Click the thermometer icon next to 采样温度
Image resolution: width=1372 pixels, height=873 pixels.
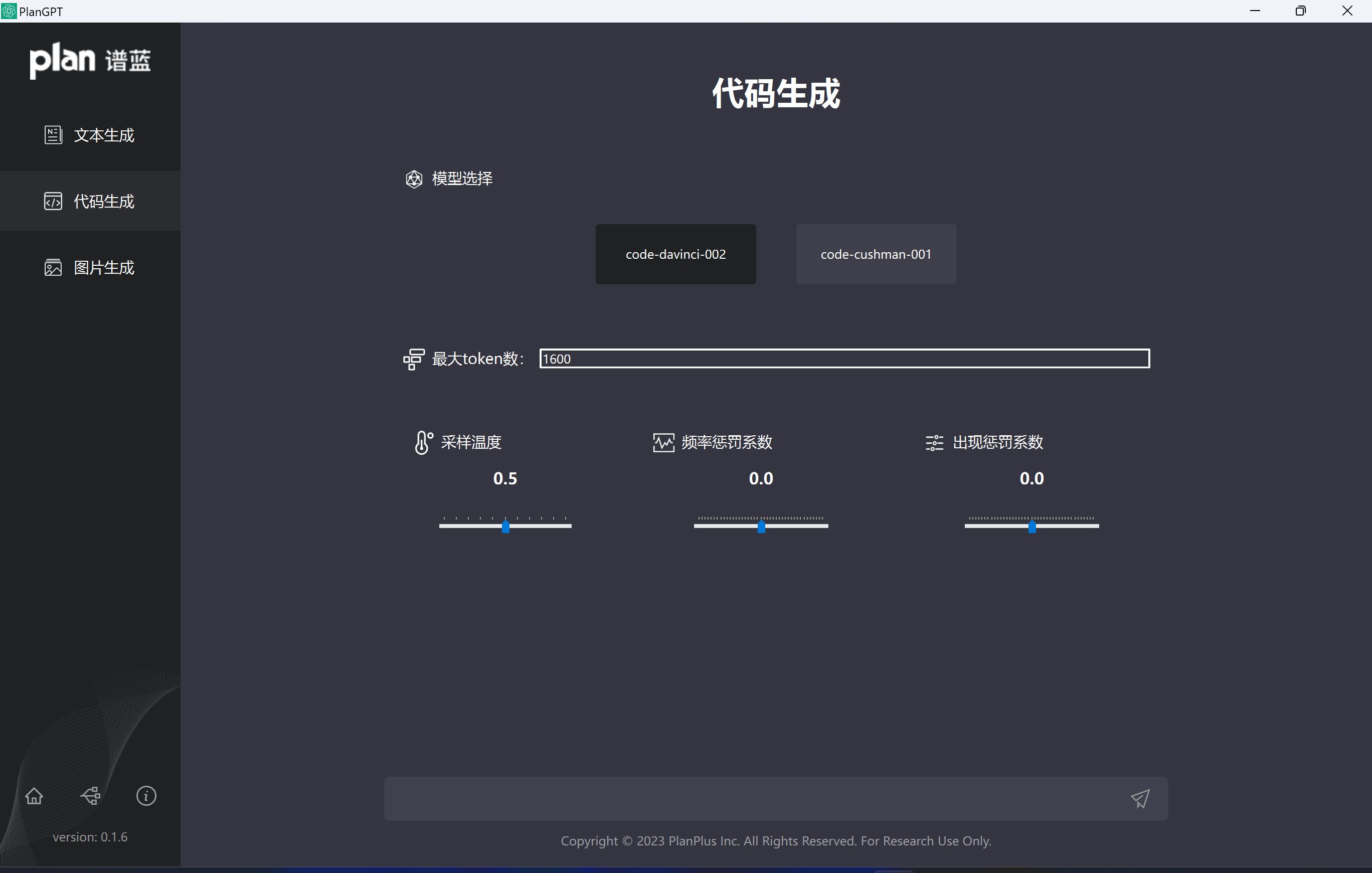pos(422,442)
